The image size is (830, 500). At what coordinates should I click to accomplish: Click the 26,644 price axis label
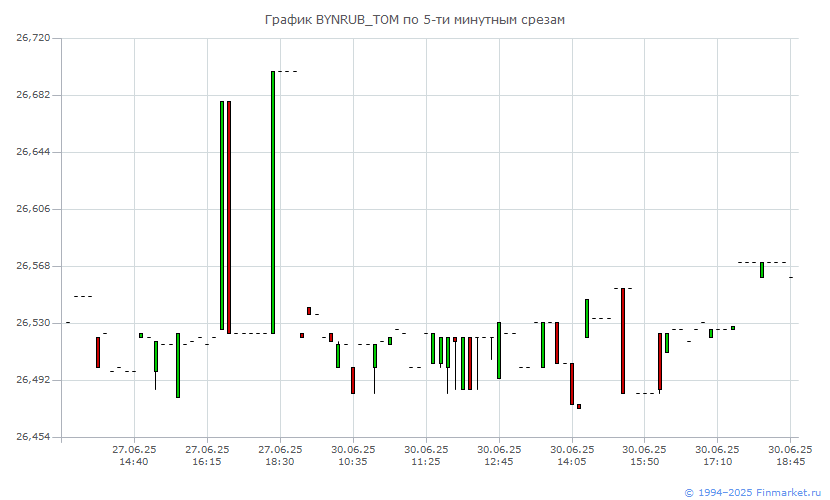(x=33, y=152)
